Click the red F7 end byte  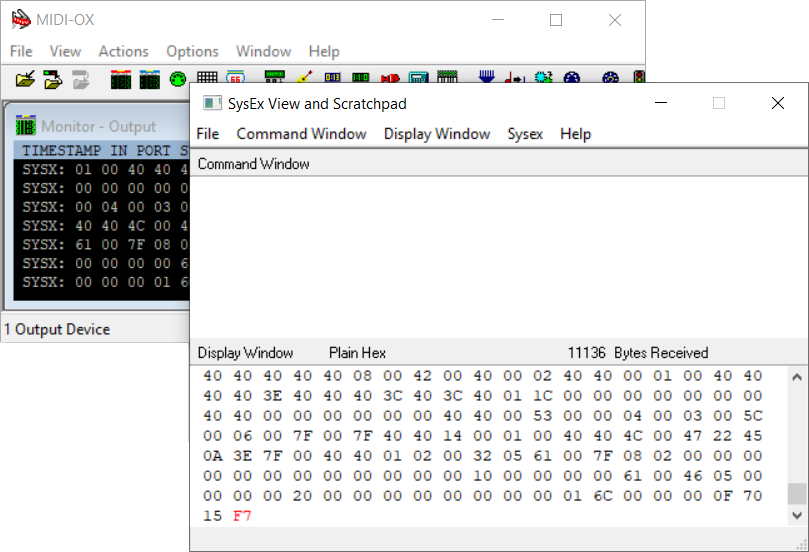tap(242, 515)
